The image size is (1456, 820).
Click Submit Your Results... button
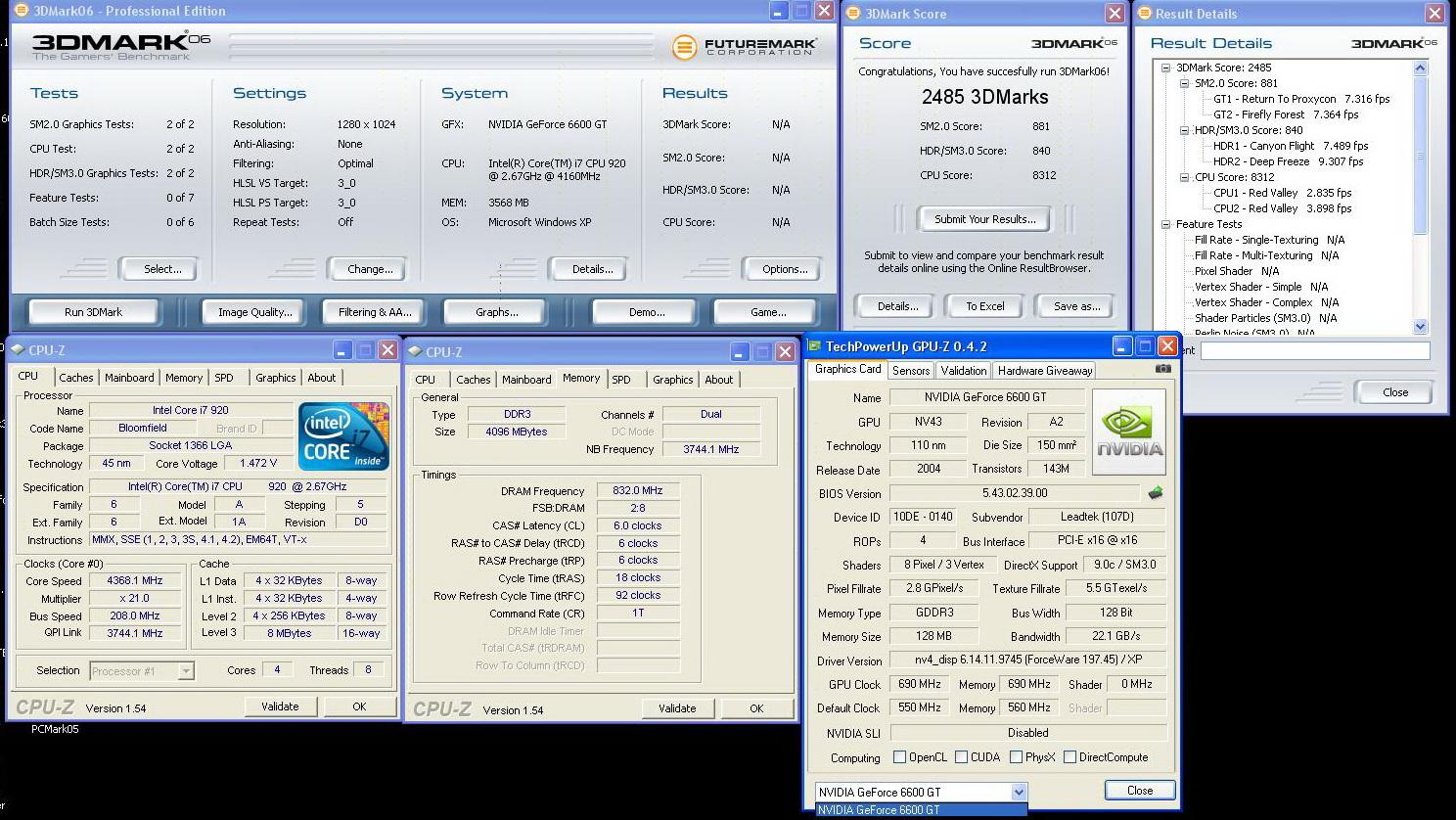coord(984,219)
